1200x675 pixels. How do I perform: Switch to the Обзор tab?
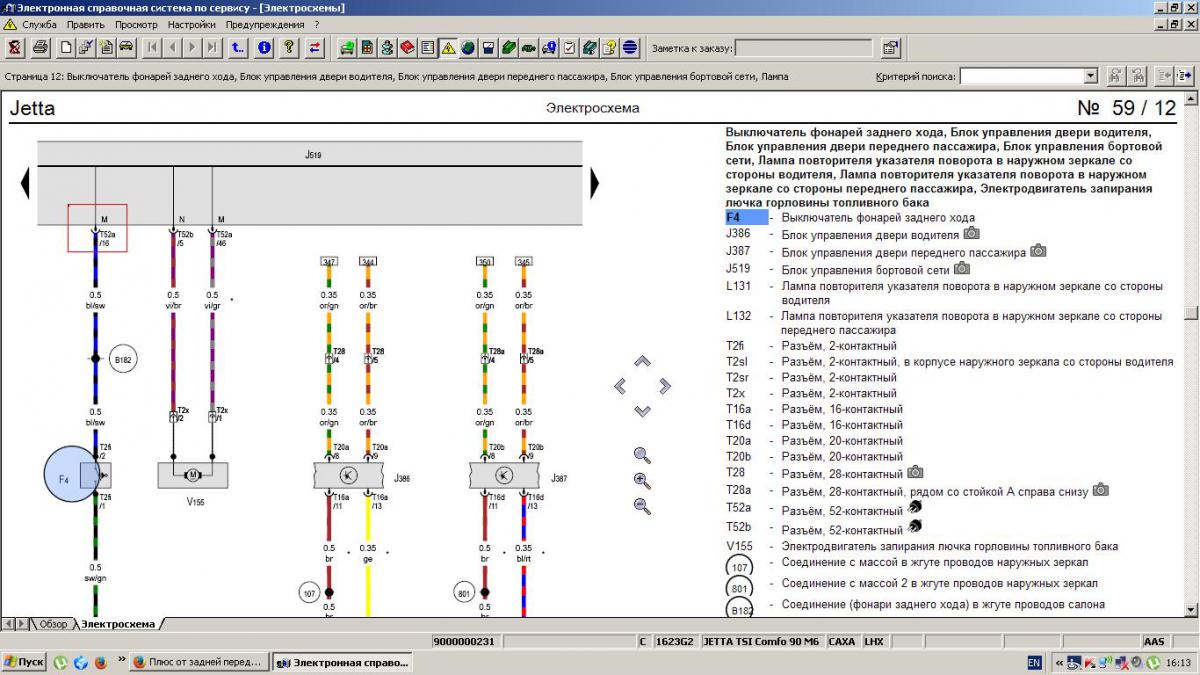pos(53,624)
